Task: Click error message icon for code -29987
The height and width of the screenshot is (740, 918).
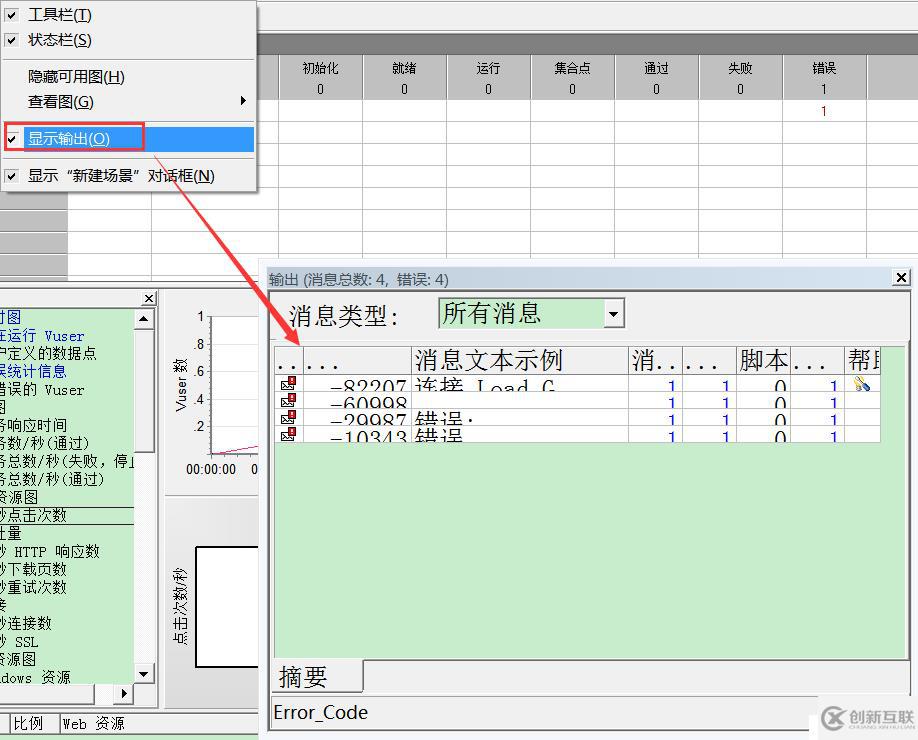Action: [x=288, y=417]
